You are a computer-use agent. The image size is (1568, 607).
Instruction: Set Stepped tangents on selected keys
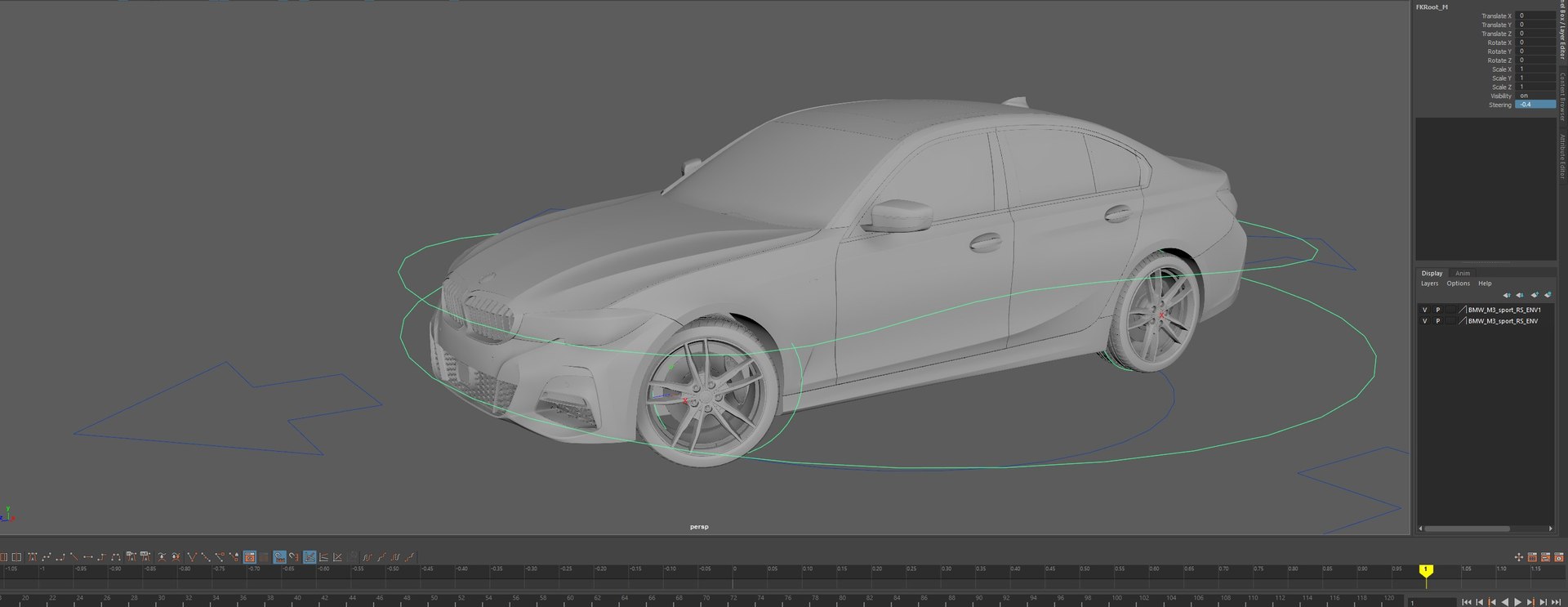102,557
